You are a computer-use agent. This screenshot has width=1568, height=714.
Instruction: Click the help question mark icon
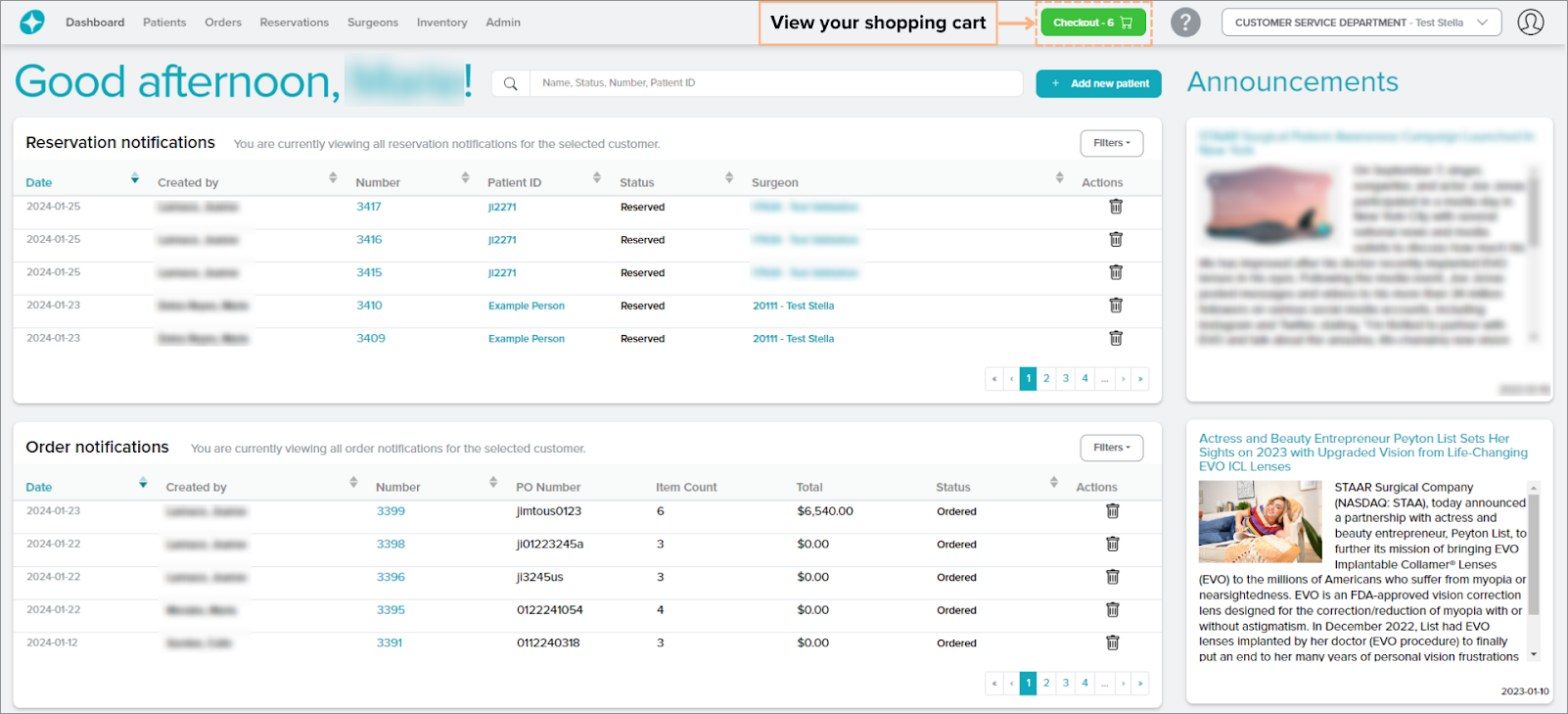tap(1185, 23)
